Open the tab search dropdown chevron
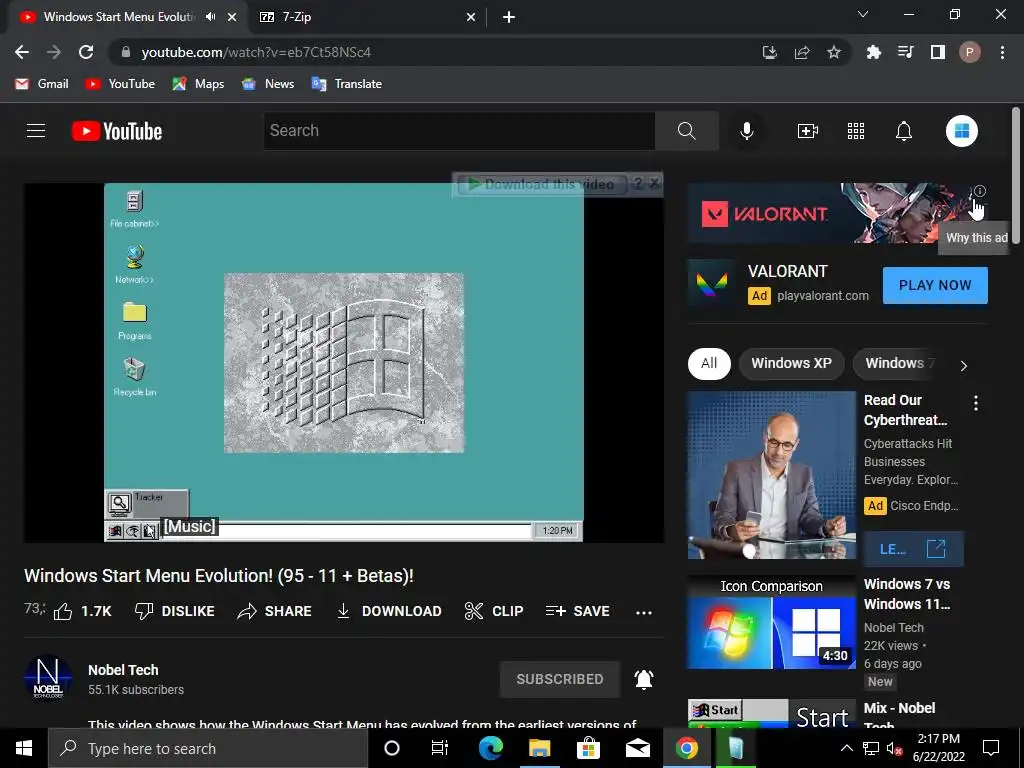The width and height of the screenshot is (1024, 768). click(863, 14)
